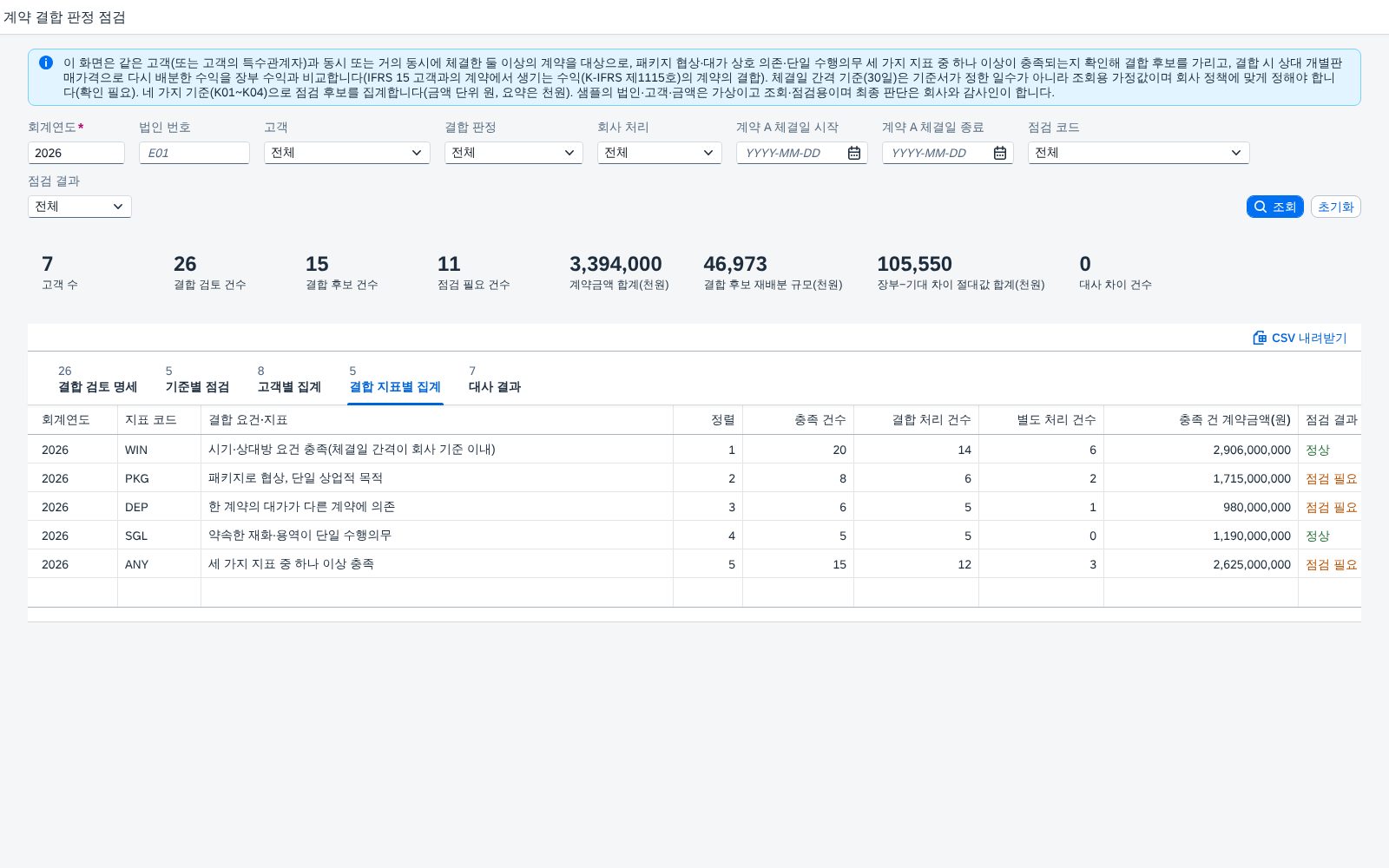Click the 결합 요건·지표 column header
1389x868 pixels.
coord(437,420)
